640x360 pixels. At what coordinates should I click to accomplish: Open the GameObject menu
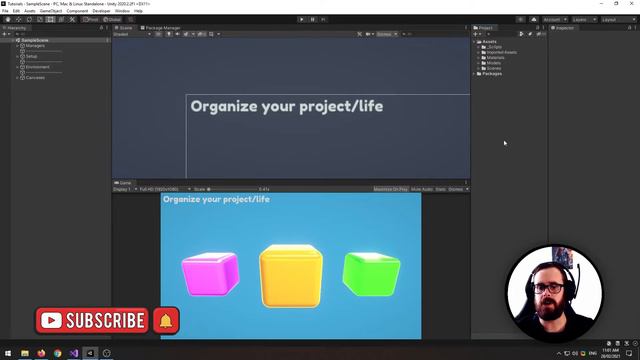click(51, 11)
